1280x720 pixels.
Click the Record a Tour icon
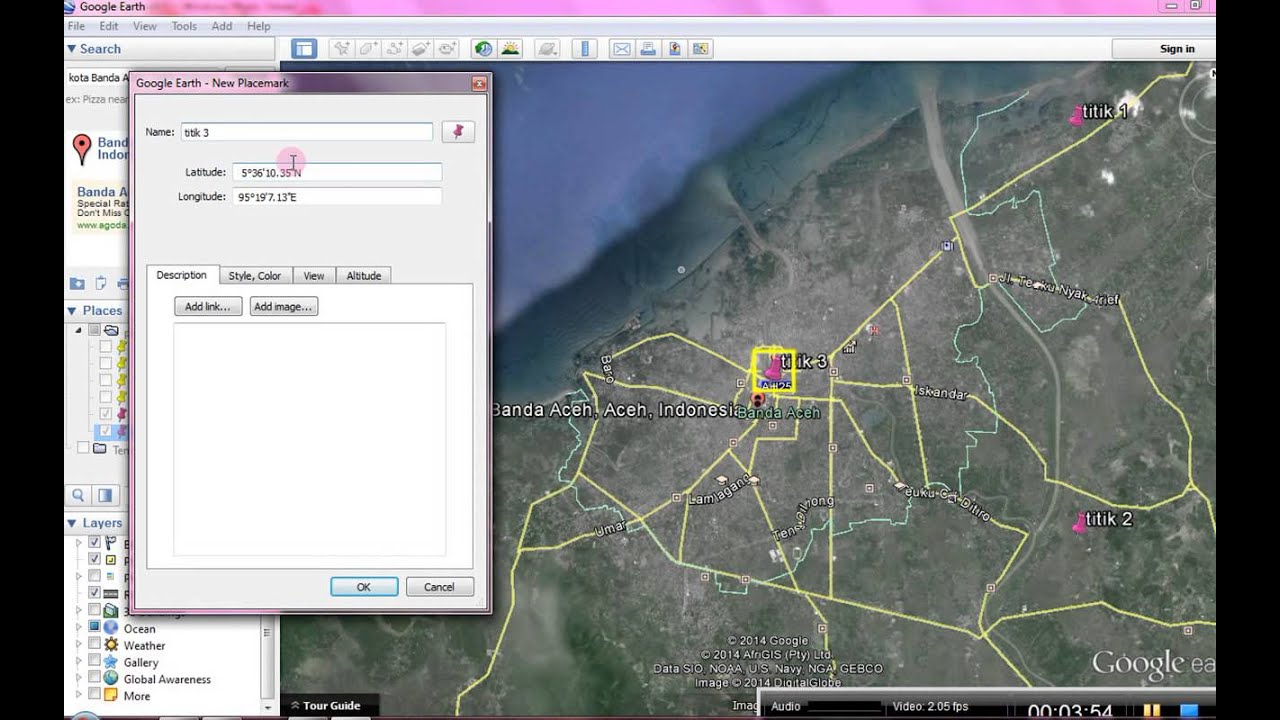pos(447,48)
